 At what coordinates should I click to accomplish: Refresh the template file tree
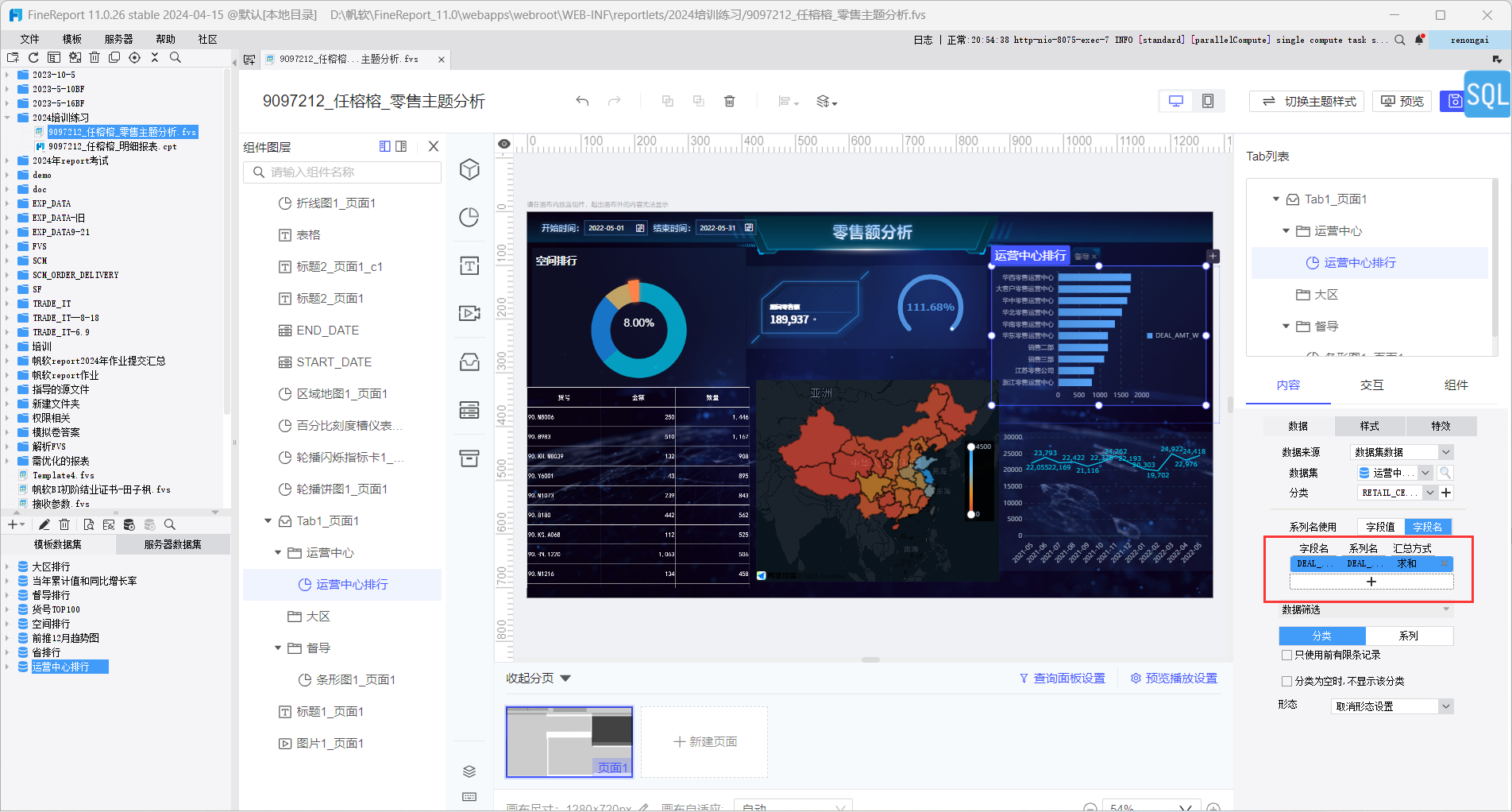click(x=33, y=57)
